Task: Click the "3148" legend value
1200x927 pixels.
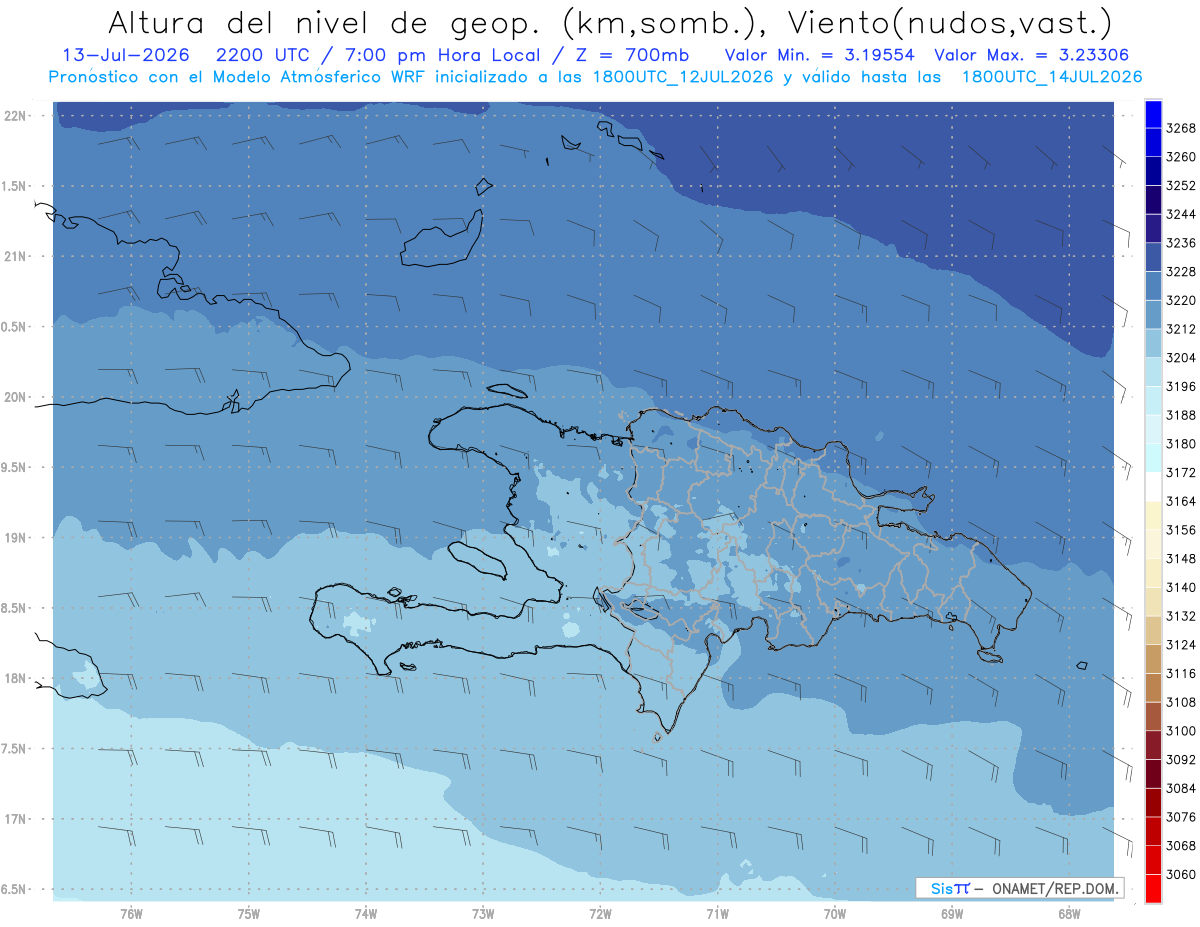Action: click(1181, 558)
